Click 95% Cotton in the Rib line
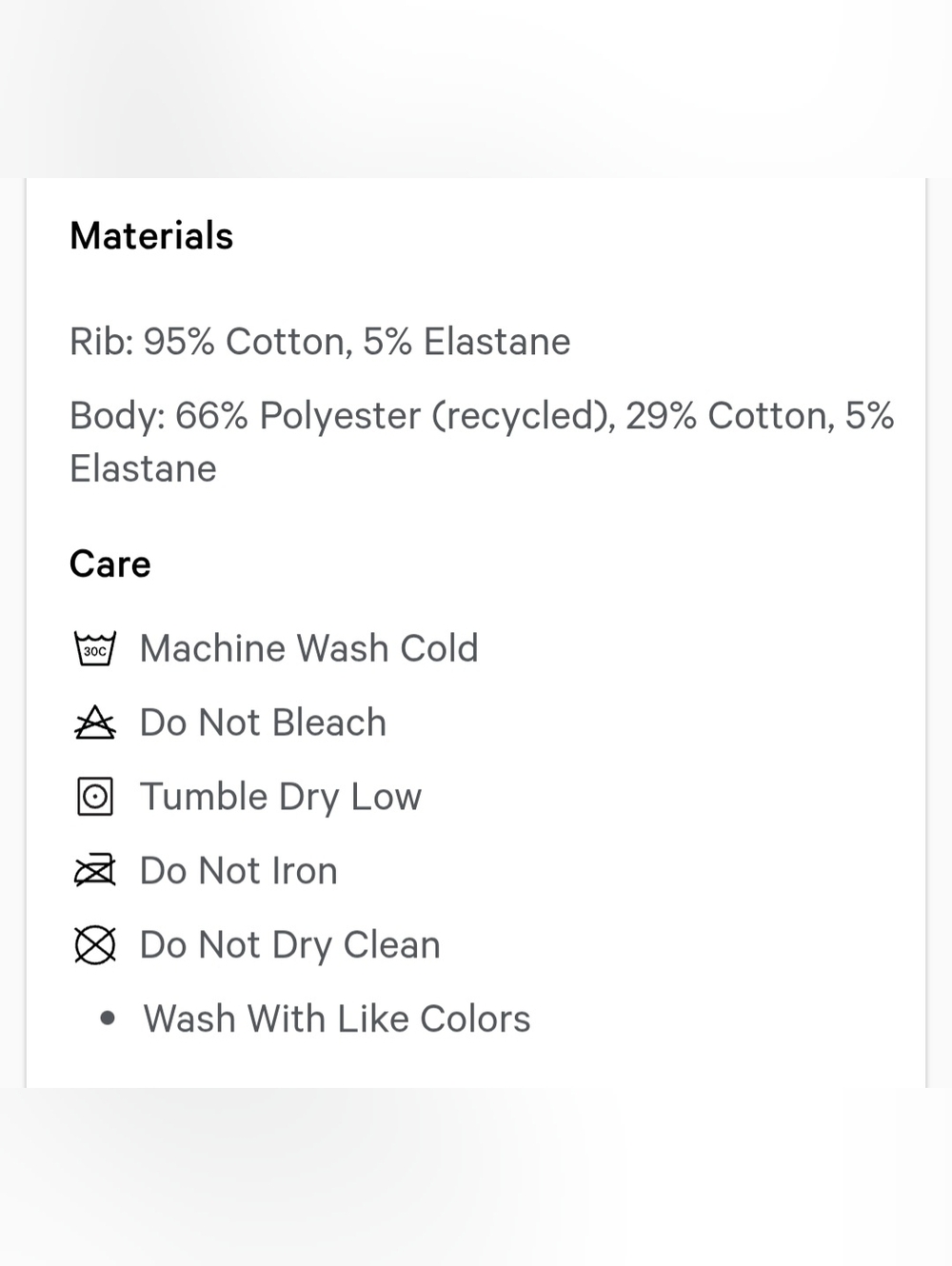This screenshot has height=1266, width=952. click(245, 342)
